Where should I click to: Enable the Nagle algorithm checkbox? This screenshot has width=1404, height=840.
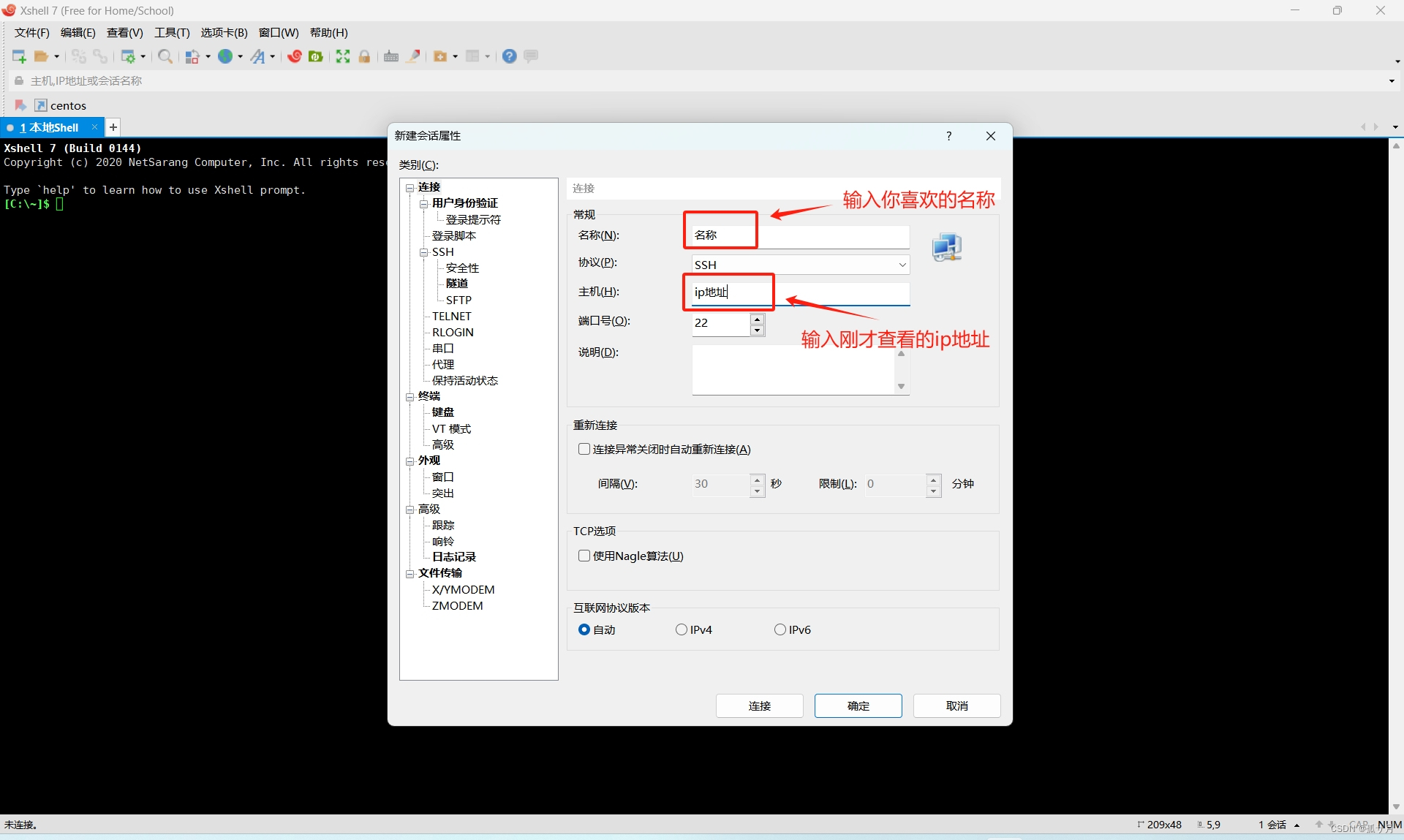point(584,556)
